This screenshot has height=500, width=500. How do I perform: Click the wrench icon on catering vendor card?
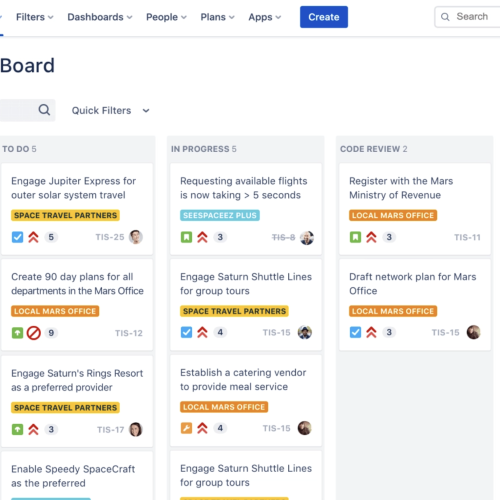pos(186,428)
